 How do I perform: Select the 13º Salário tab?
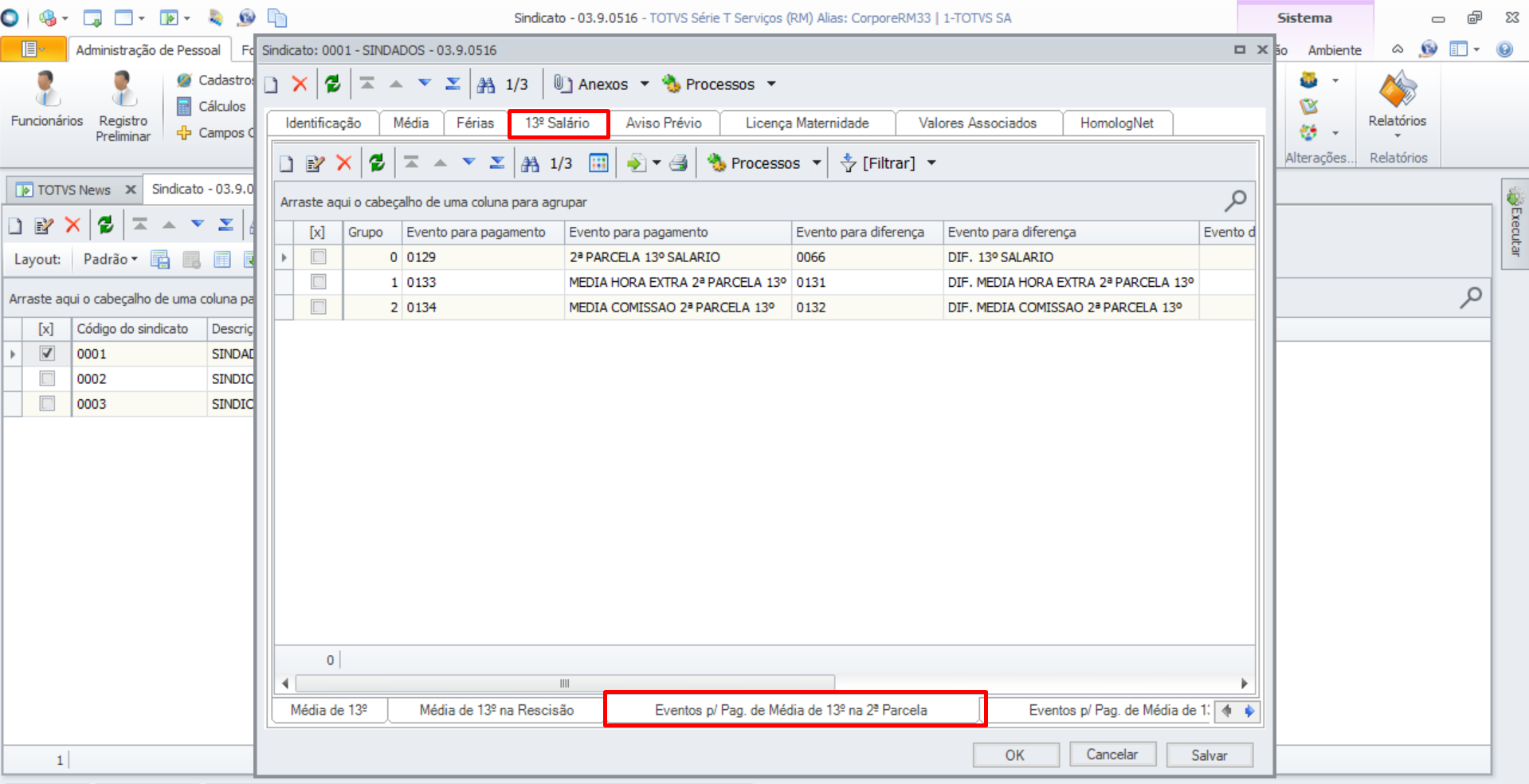pyautogui.click(x=557, y=123)
